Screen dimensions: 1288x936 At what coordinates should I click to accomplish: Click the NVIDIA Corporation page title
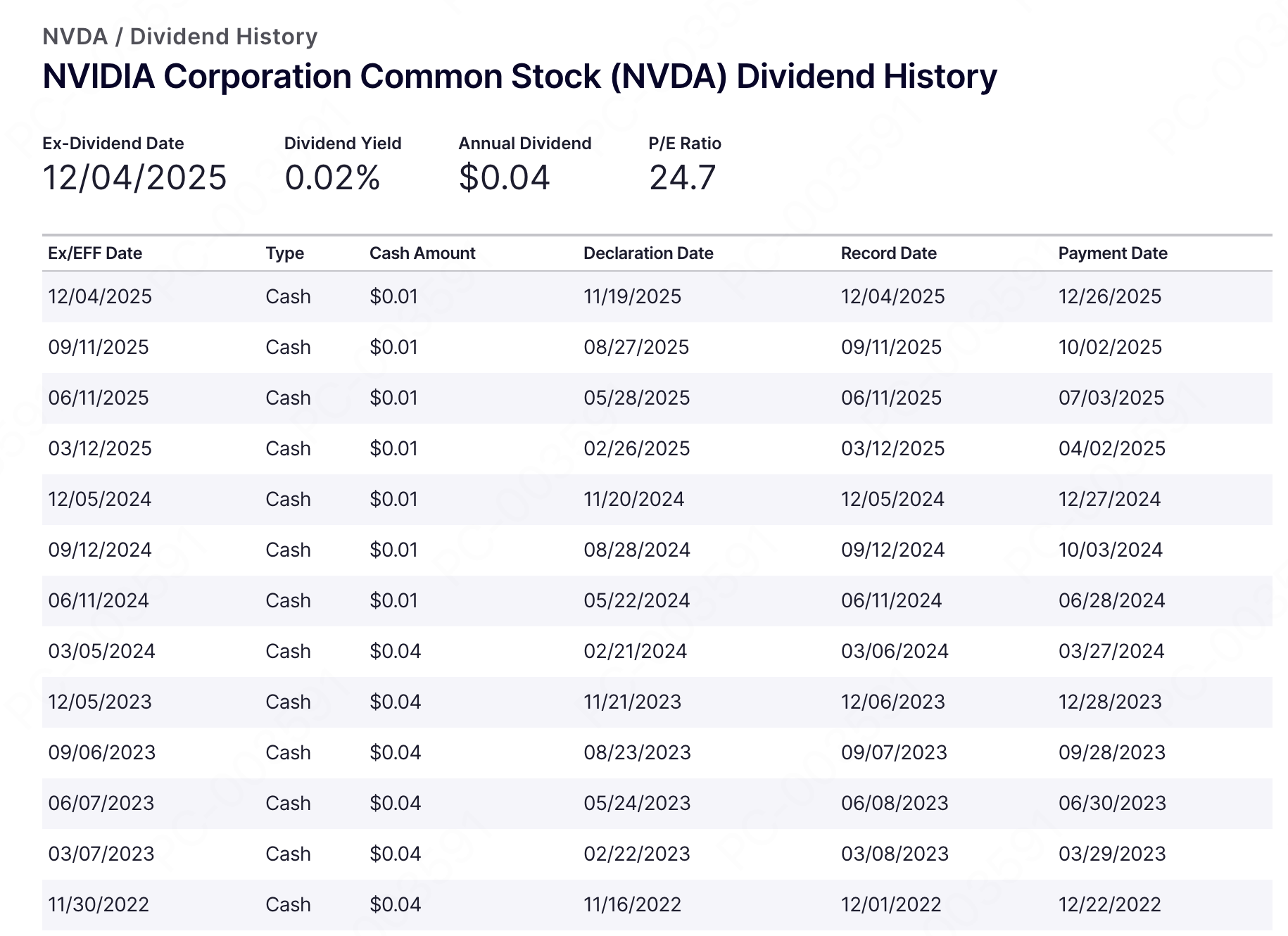click(519, 76)
